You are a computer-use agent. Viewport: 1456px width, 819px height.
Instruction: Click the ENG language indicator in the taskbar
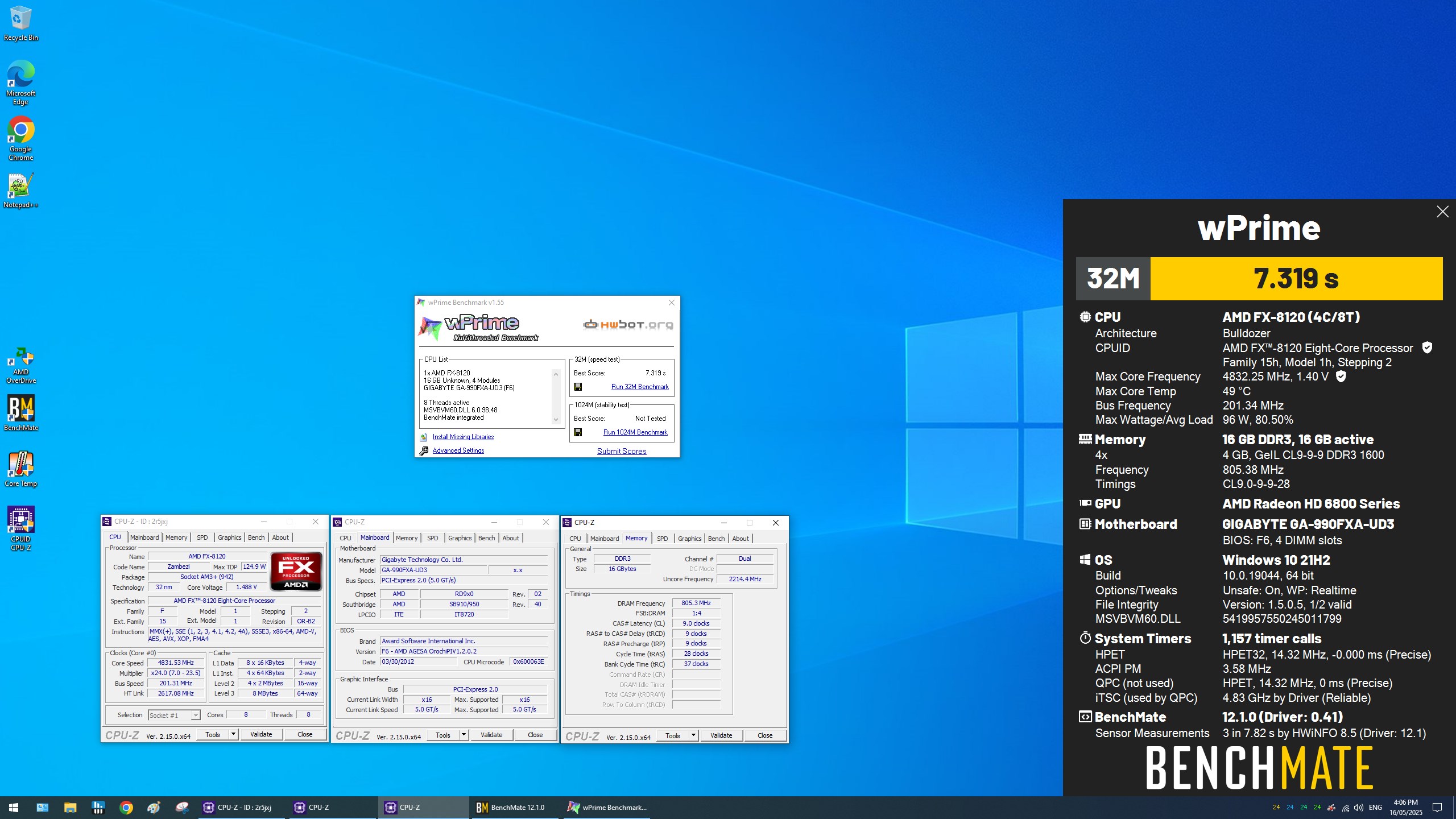[1375, 808]
